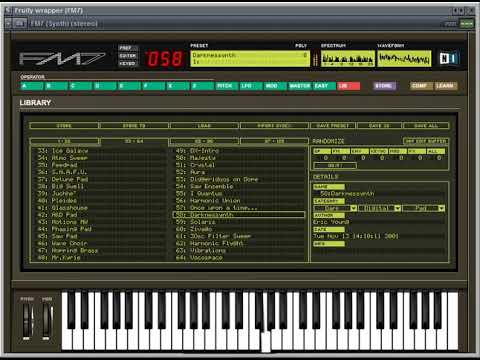
Task: Open Operator E page
Action: (x=129, y=86)
